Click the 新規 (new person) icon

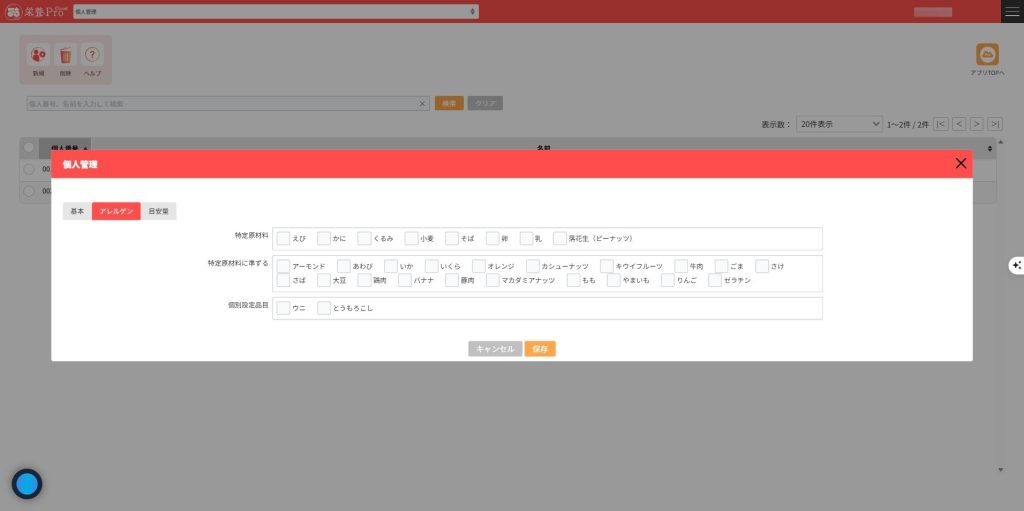click(x=39, y=56)
